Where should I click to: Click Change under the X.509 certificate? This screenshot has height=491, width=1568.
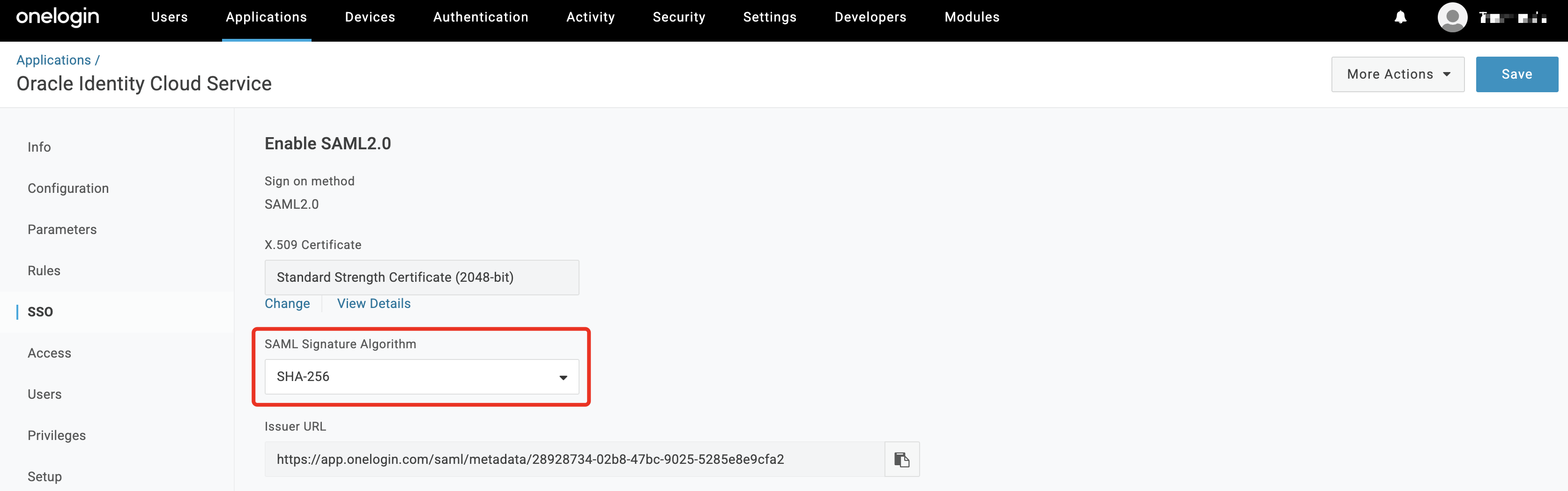(287, 304)
